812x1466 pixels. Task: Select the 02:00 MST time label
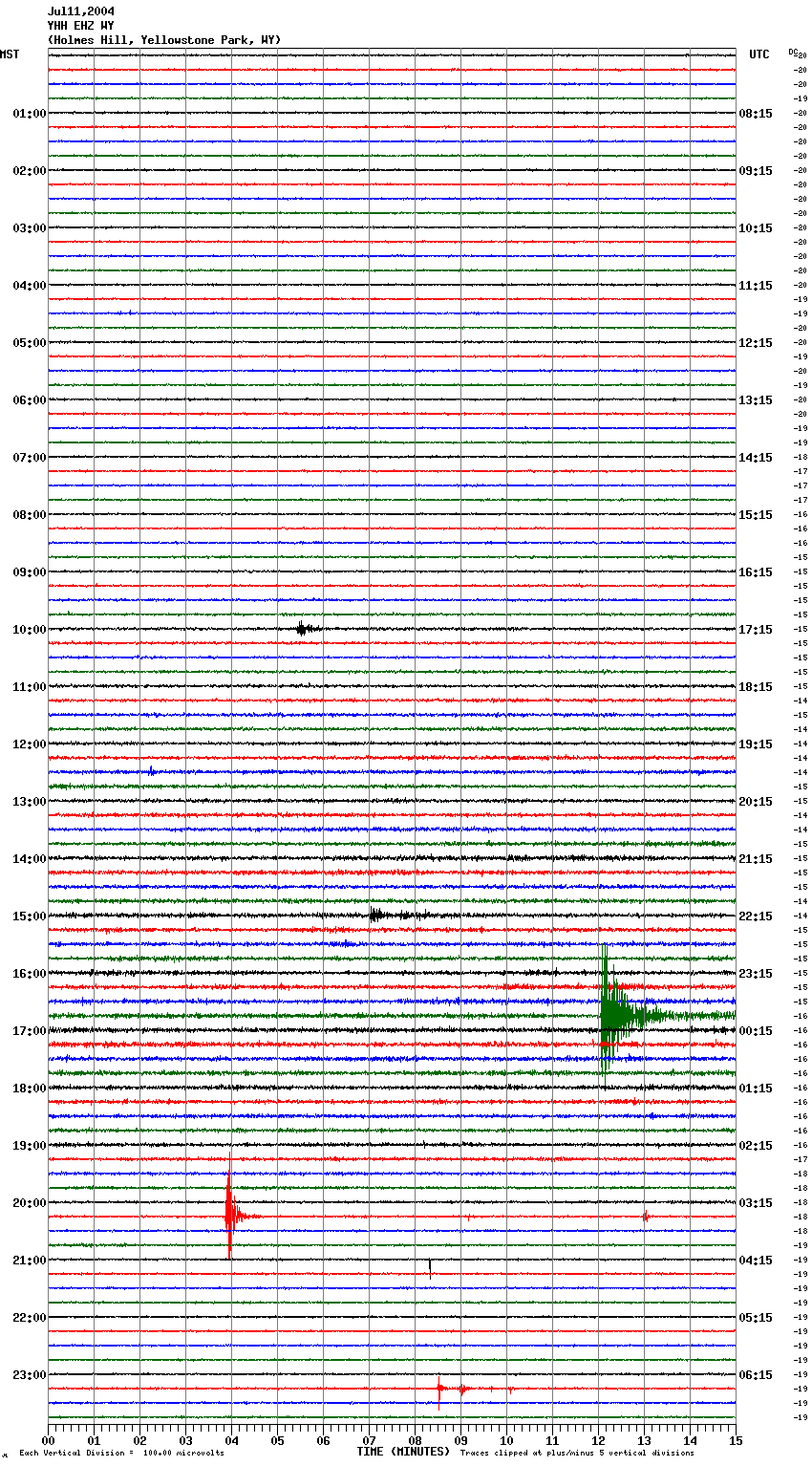click(29, 171)
